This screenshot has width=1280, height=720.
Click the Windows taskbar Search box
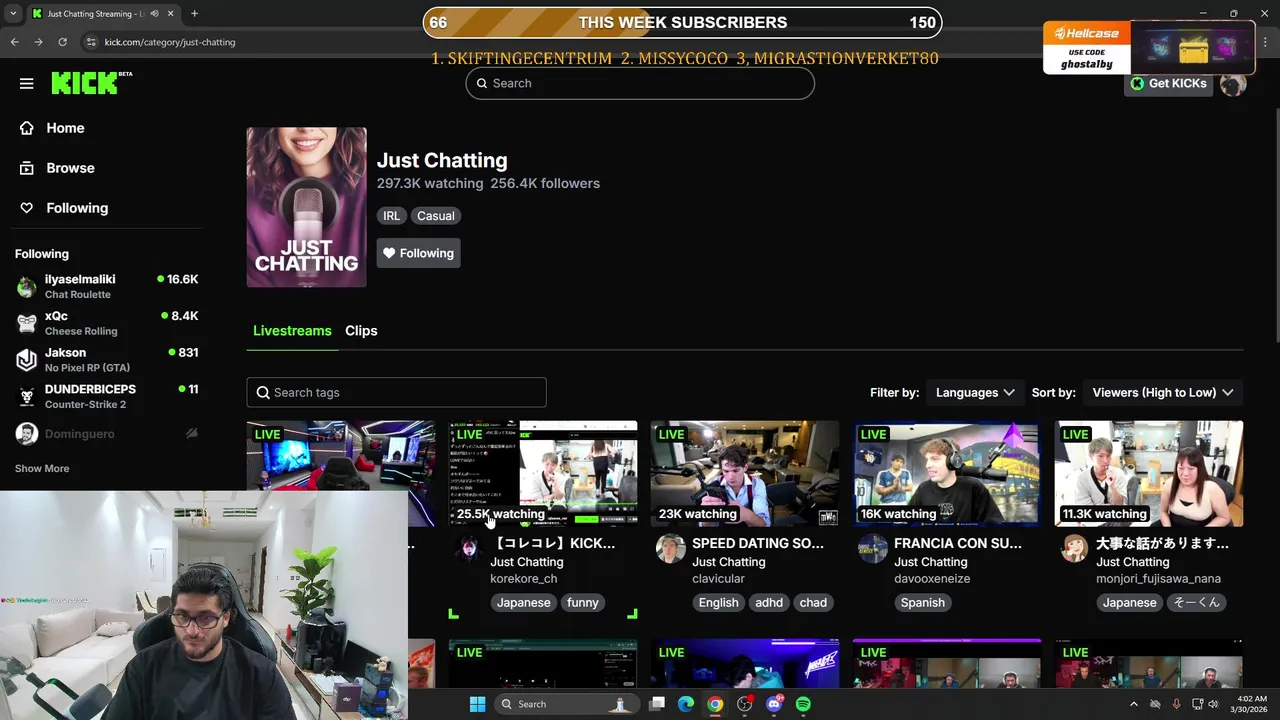pyautogui.click(x=566, y=704)
